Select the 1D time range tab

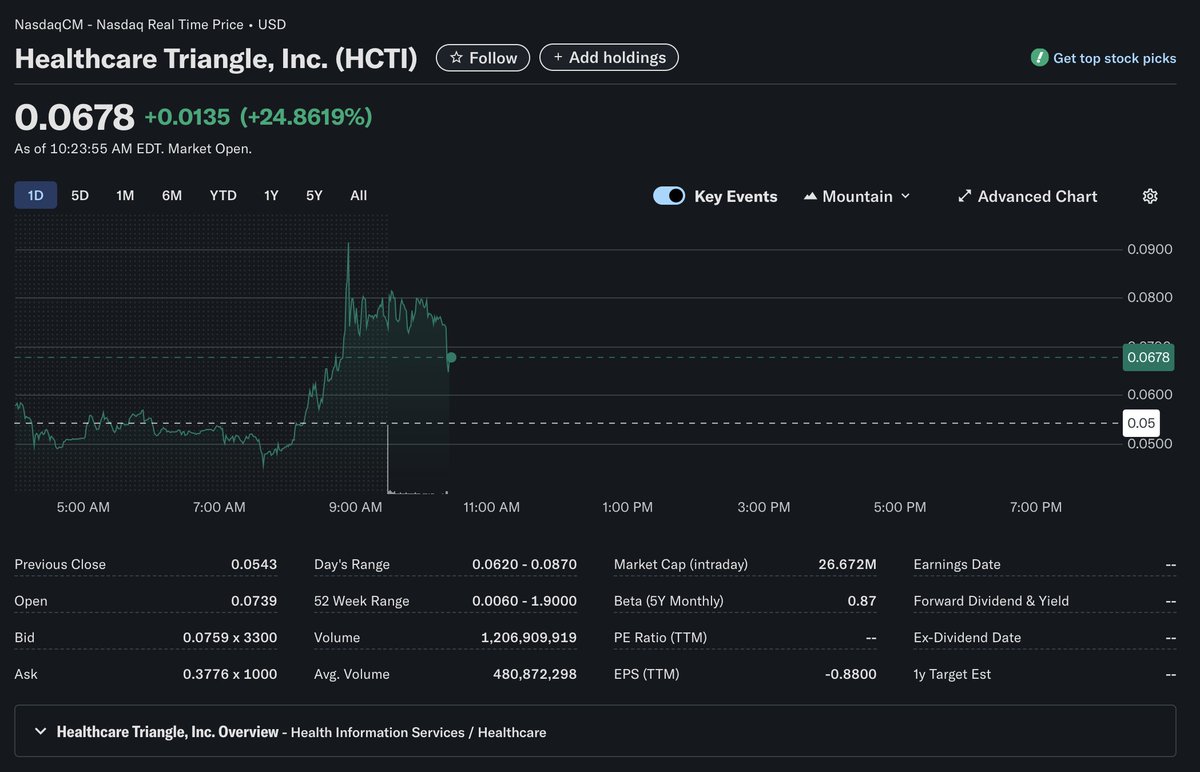[x=36, y=195]
